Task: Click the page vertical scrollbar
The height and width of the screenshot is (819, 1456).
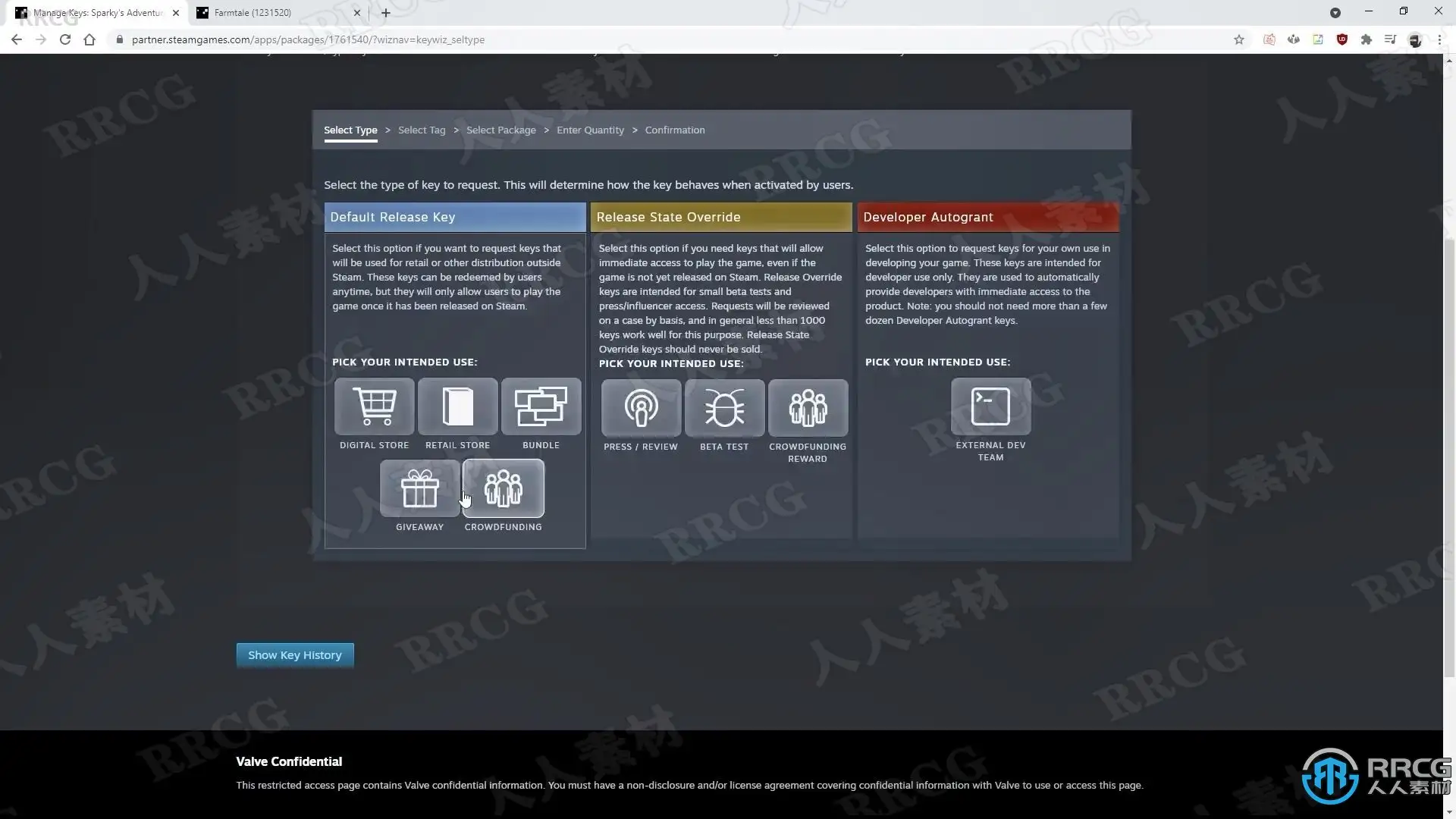Action: [x=1449, y=455]
